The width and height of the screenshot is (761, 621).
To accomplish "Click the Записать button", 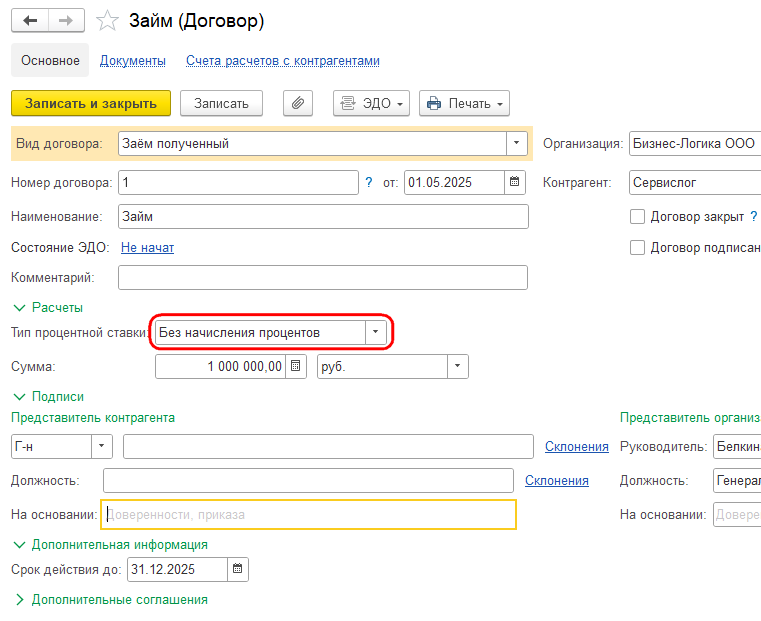I will 221,103.
